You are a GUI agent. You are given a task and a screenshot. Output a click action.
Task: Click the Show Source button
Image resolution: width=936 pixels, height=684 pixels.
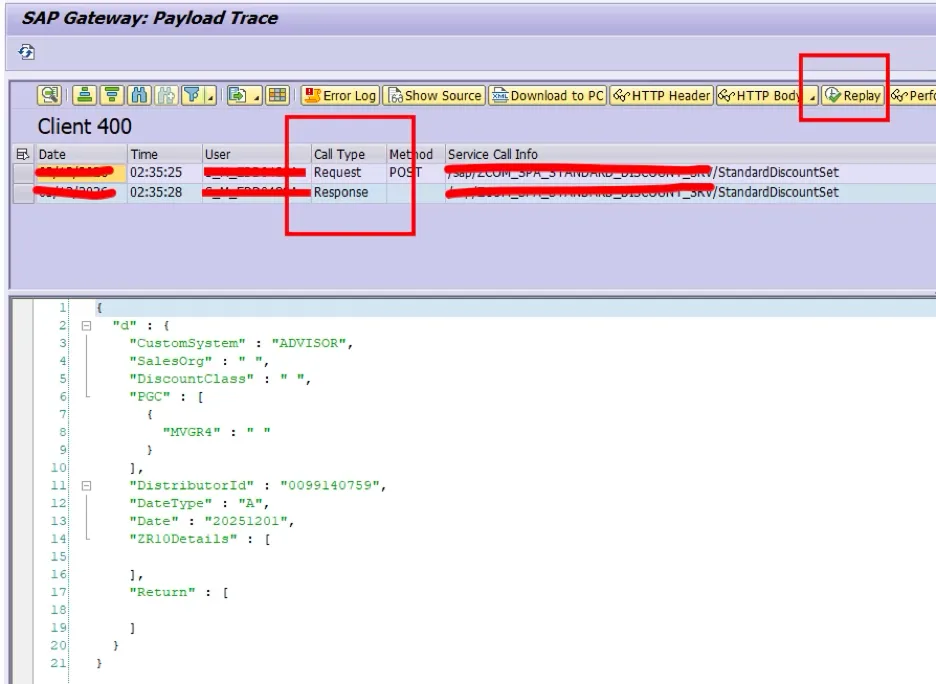tap(435, 95)
